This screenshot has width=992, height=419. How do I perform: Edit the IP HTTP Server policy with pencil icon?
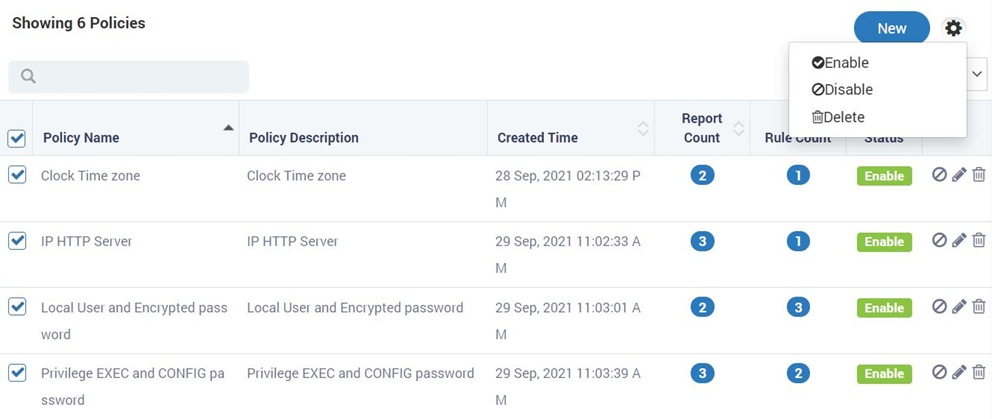pos(959,241)
